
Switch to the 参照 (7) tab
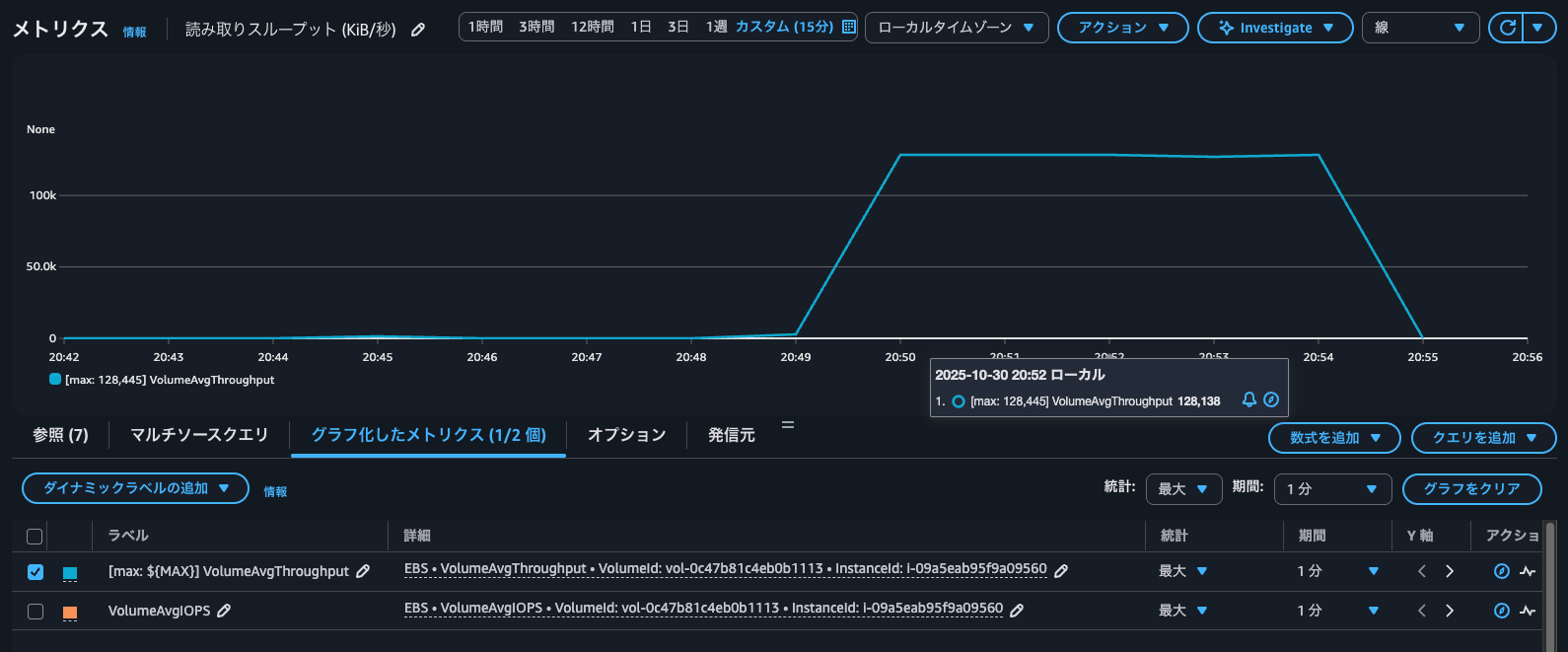click(60, 435)
